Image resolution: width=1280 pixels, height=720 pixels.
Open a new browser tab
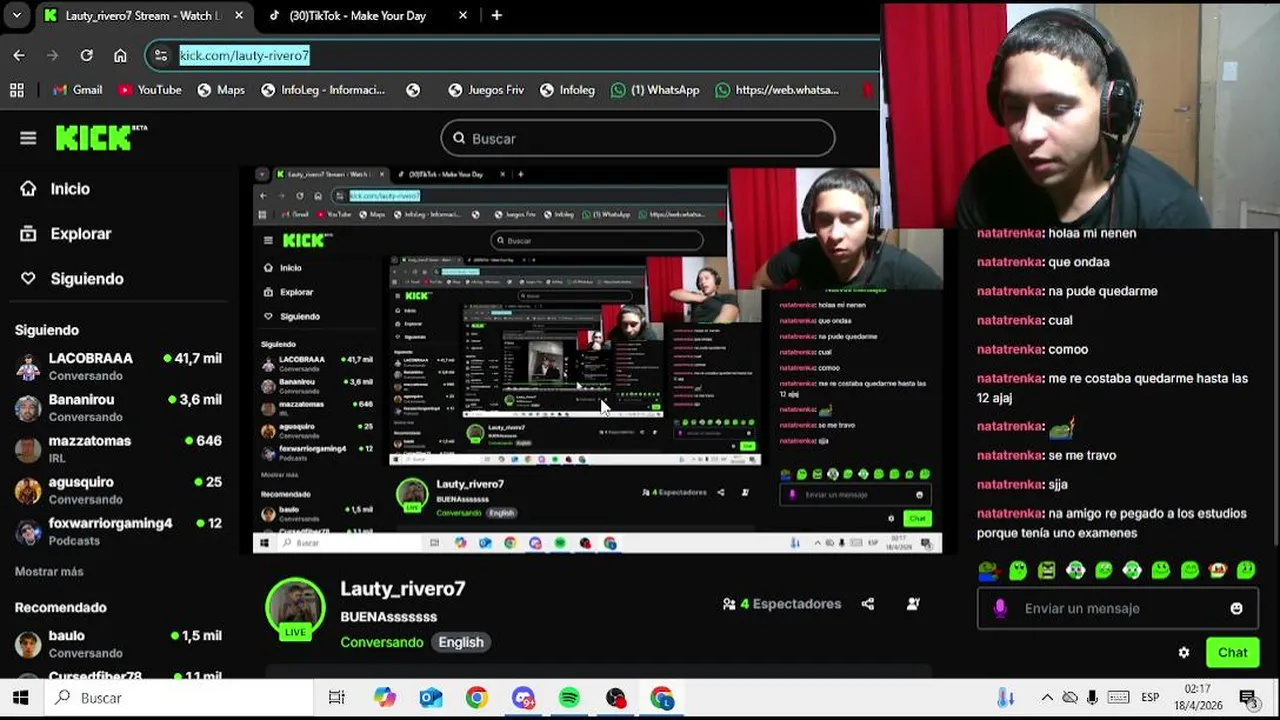(x=496, y=16)
